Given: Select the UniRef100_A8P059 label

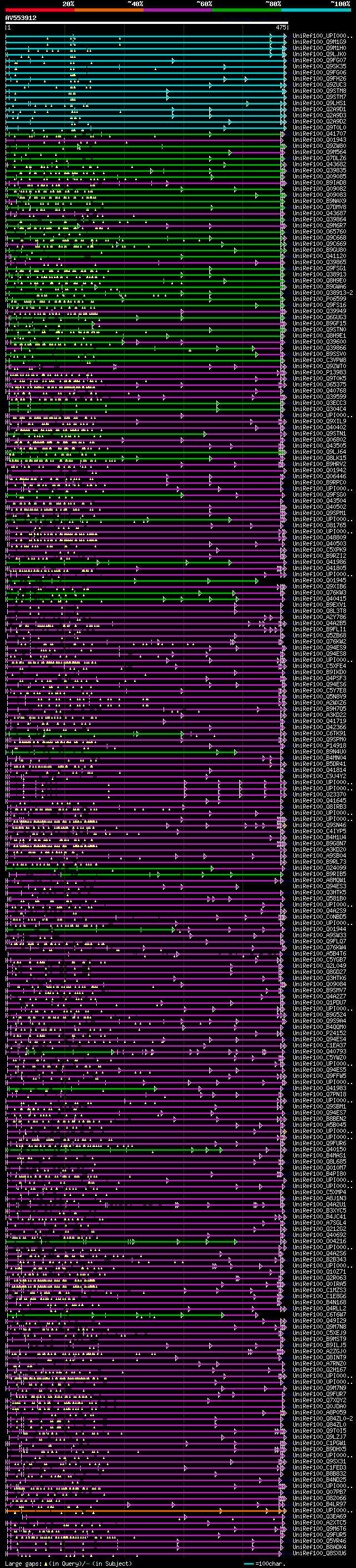Looking at the screenshot, I should point(319,1413).
